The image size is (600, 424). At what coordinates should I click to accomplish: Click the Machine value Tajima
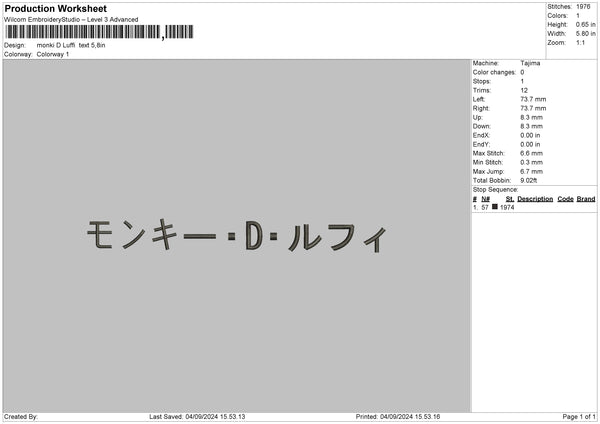530,63
